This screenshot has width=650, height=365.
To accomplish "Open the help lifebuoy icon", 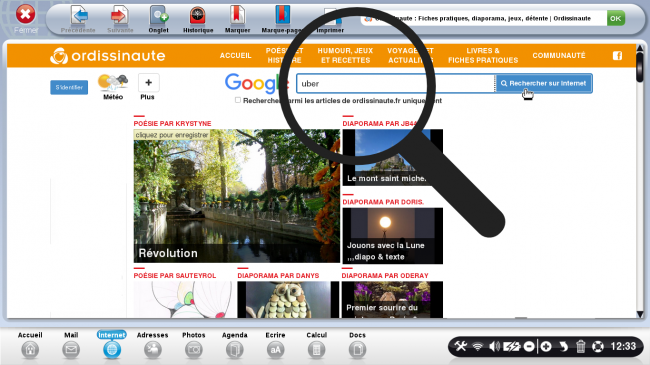I will (x=598, y=346).
